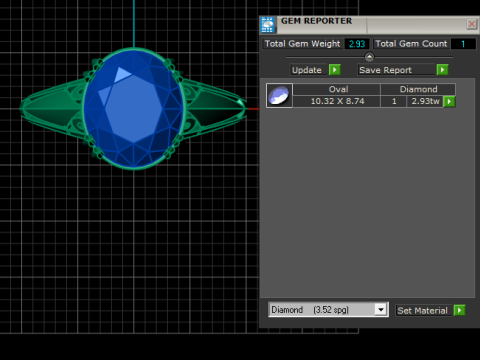Image resolution: width=480 pixels, height=360 pixels.
Task: Click green arrow next to Save Report
Action: (443, 70)
